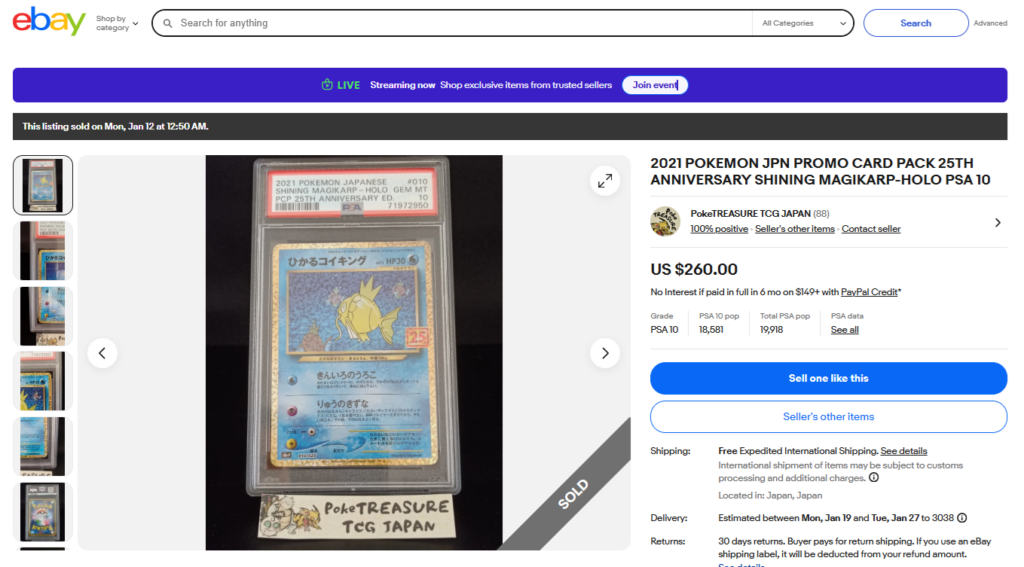Screen dimensions: 1024x567
Task: Expand image to full screen view
Action: pos(605,181)
